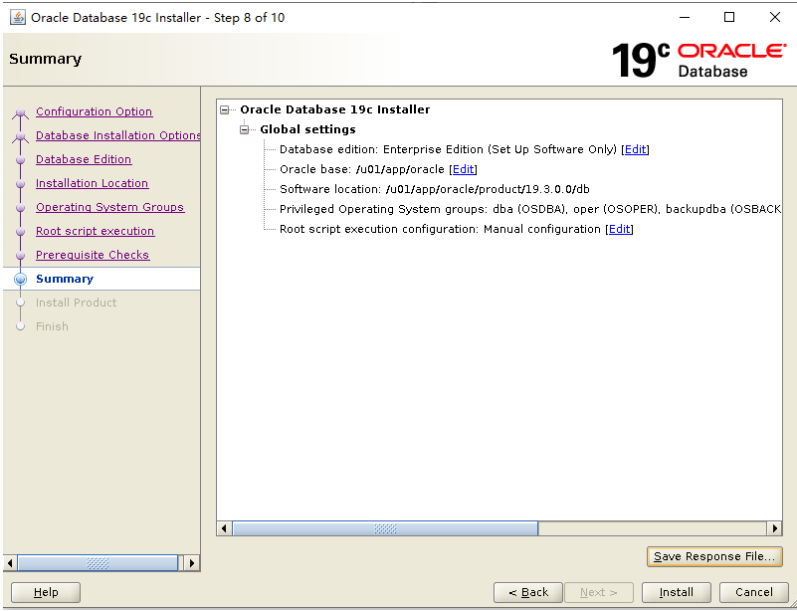Click the Install Product step label

(x=76, y=302)
